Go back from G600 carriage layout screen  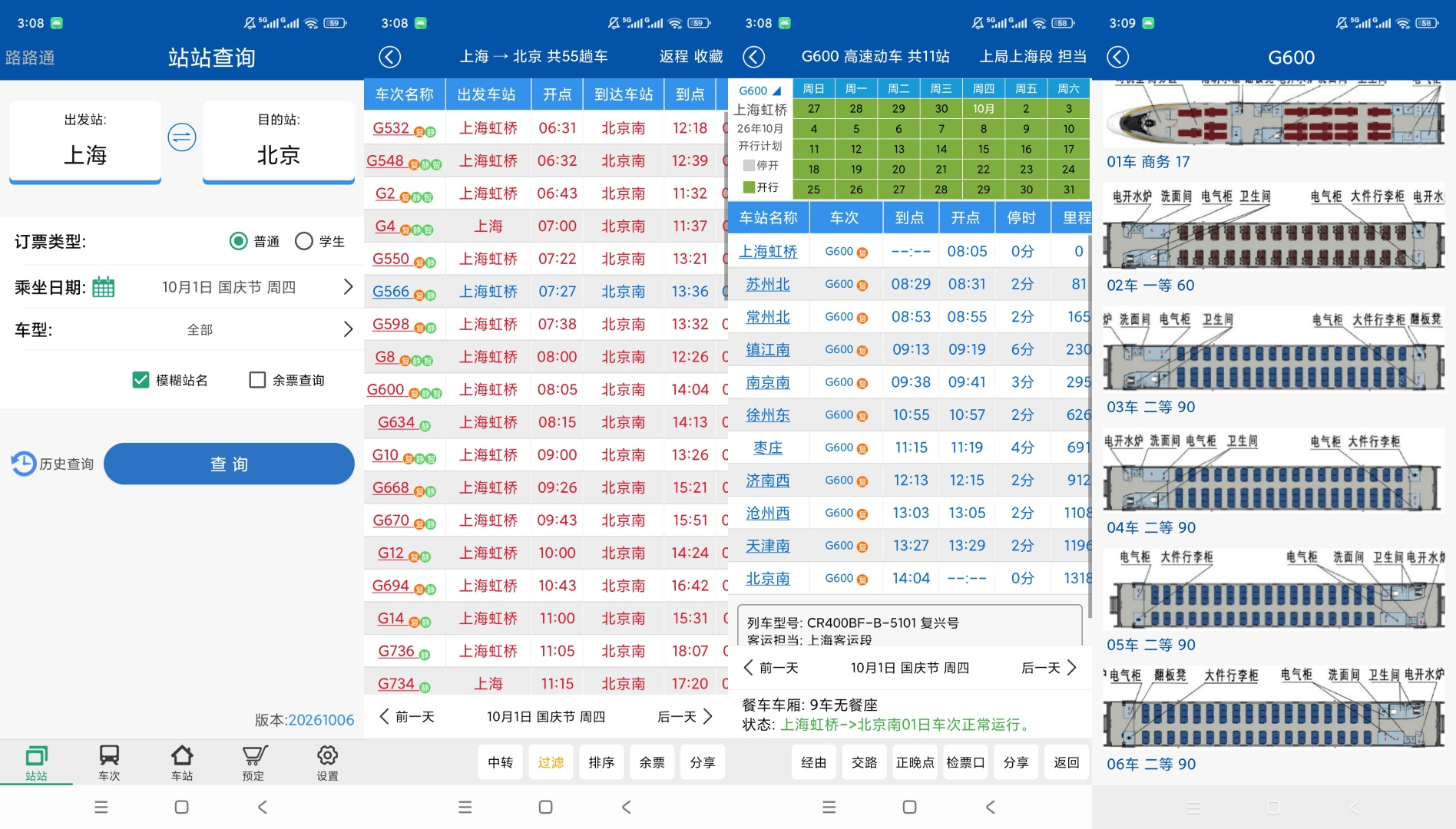(x=1118, y=57)
